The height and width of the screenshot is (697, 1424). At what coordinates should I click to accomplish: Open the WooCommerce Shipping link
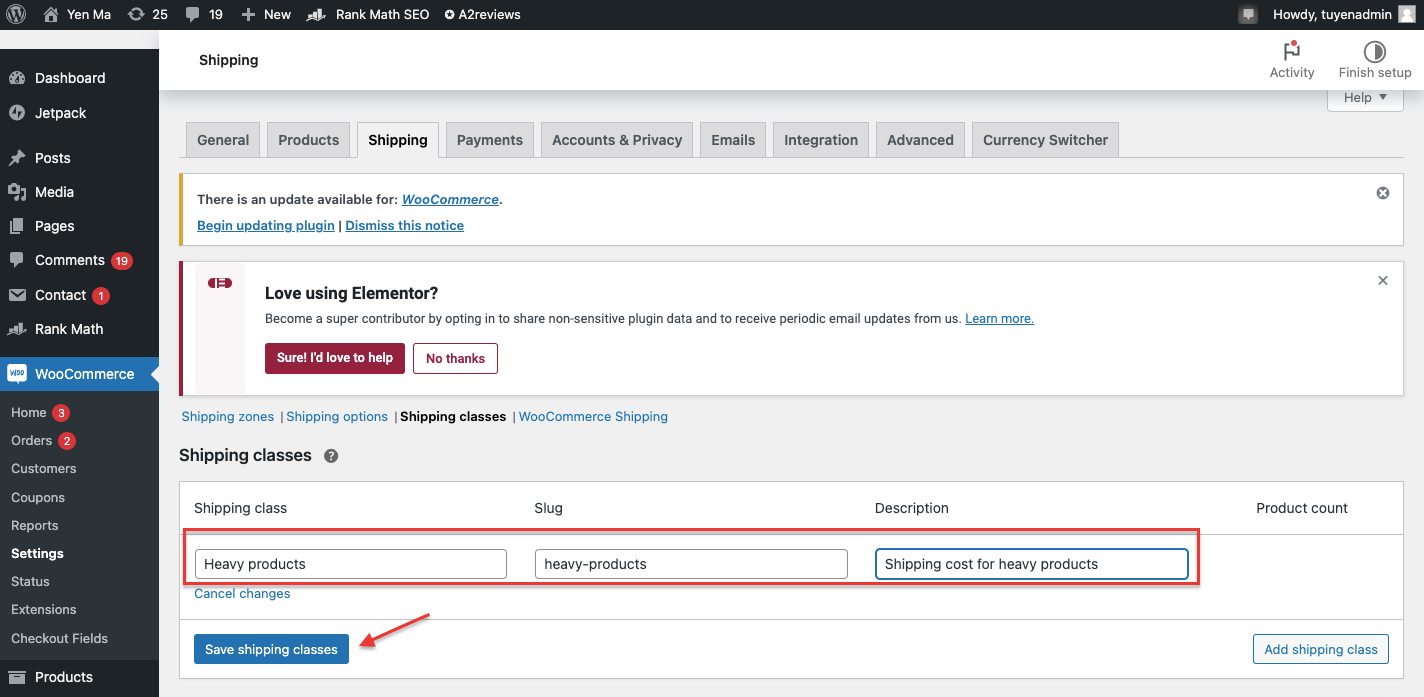(593, 416)
